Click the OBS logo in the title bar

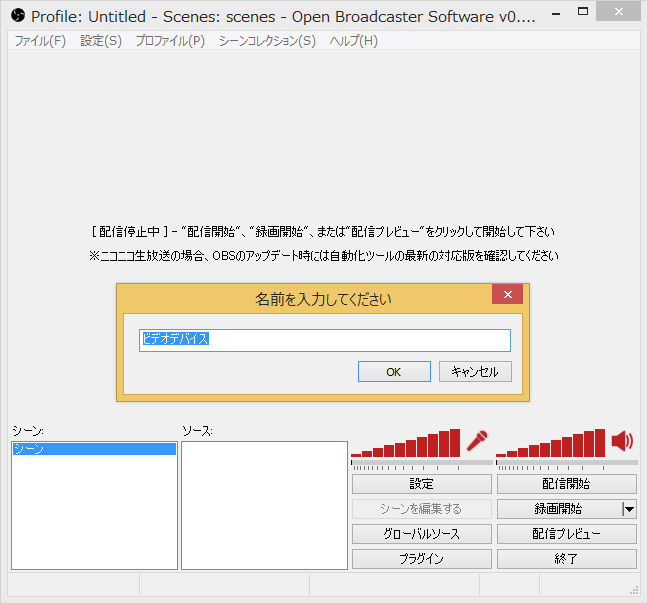18,16
